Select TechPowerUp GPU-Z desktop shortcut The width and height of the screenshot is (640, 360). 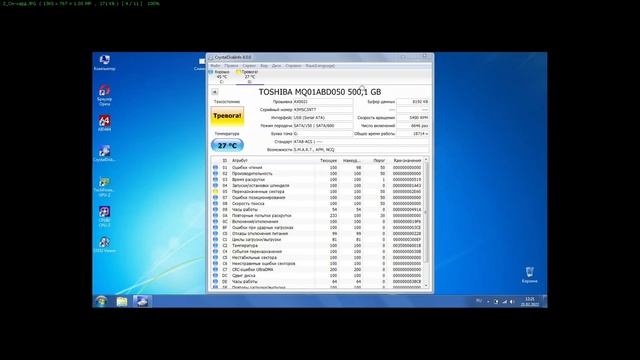point(104,187)
